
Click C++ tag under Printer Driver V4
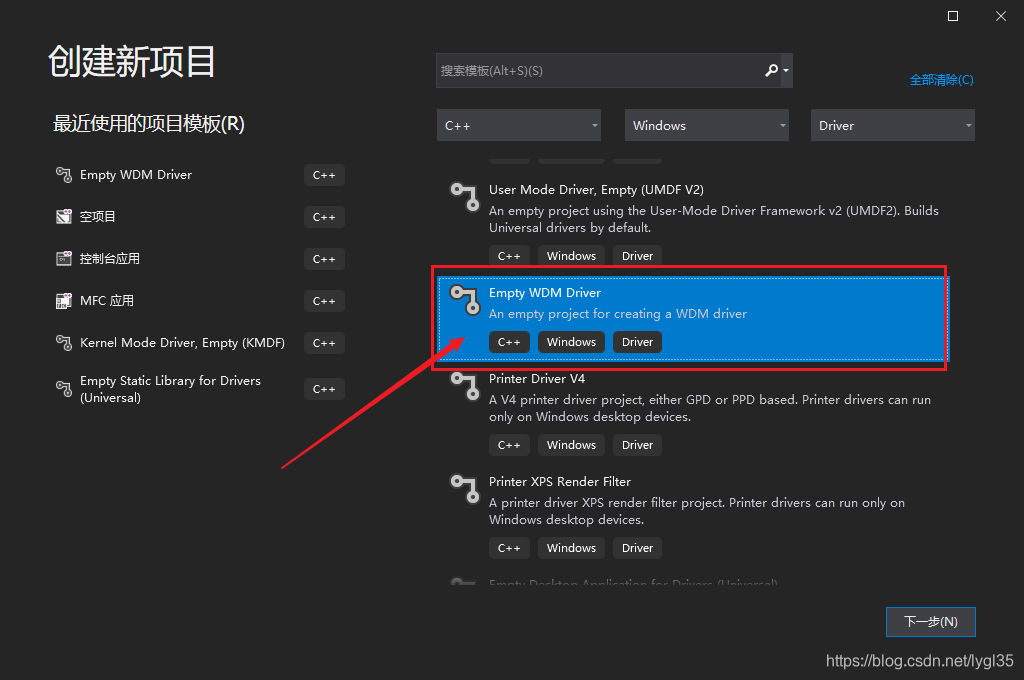pos(509,445)
